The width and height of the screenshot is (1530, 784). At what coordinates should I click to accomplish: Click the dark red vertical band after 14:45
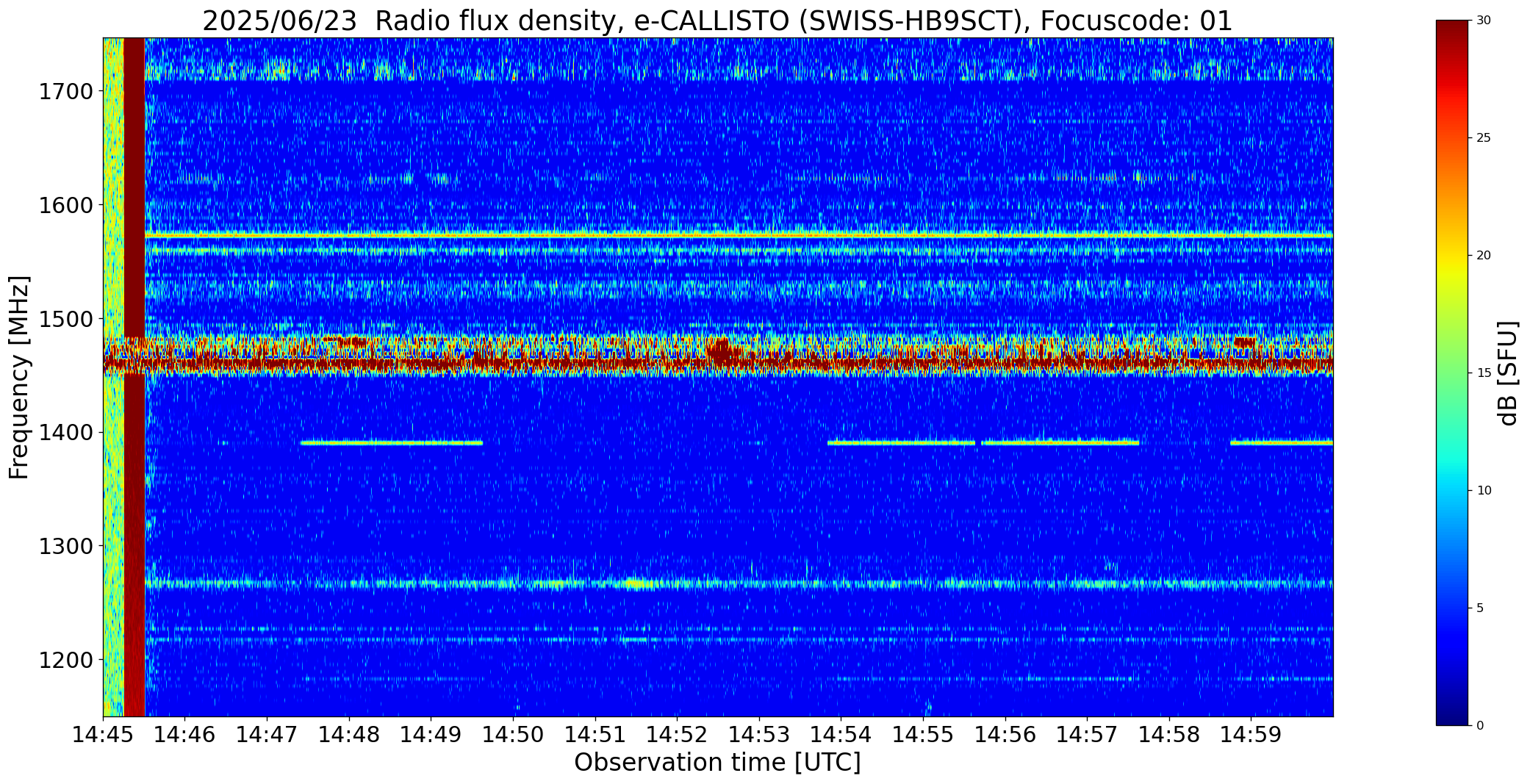pyautogui.click(x=134, y=377)
